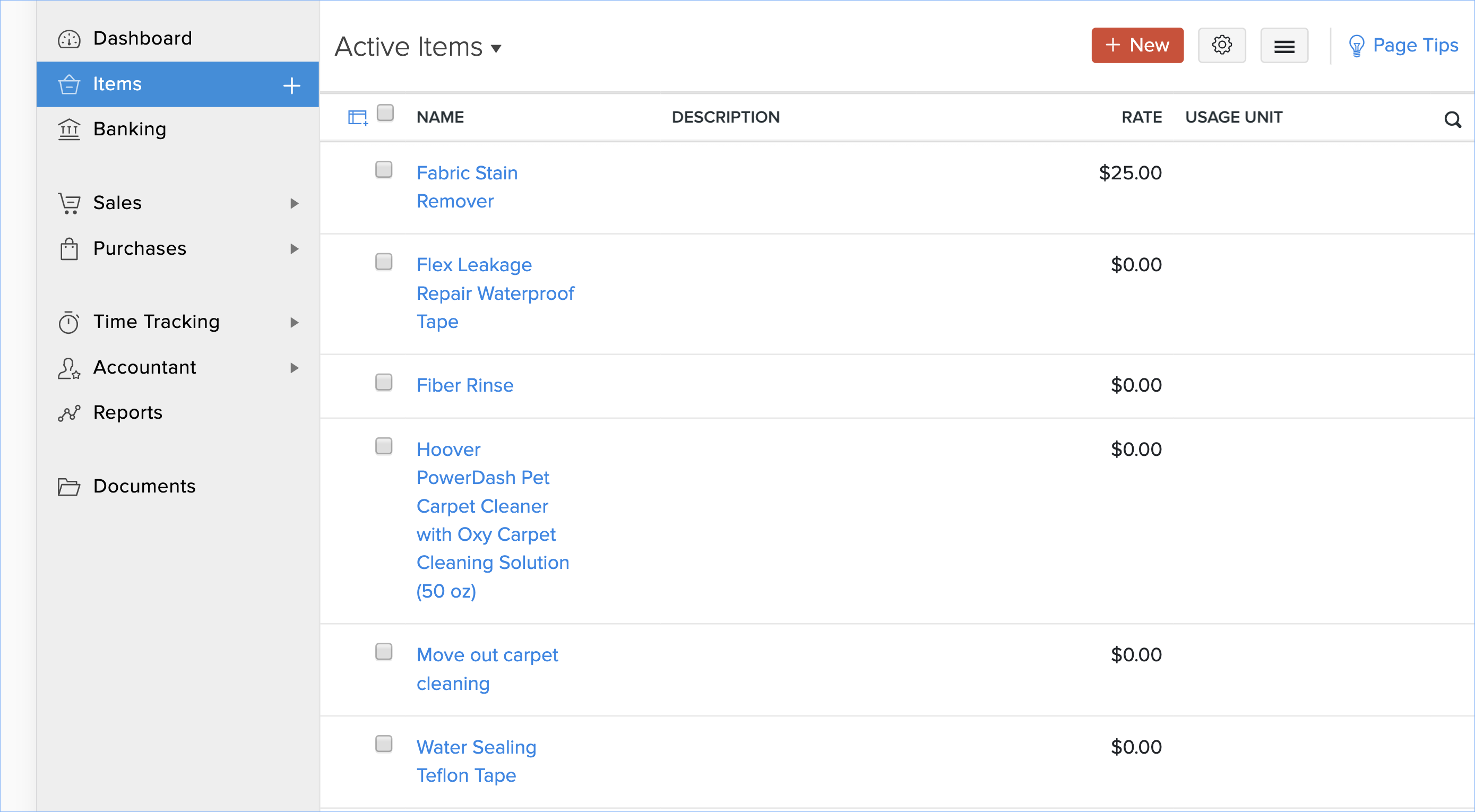Check the Fabric Stain Remover checkbox

pos(384,169)
